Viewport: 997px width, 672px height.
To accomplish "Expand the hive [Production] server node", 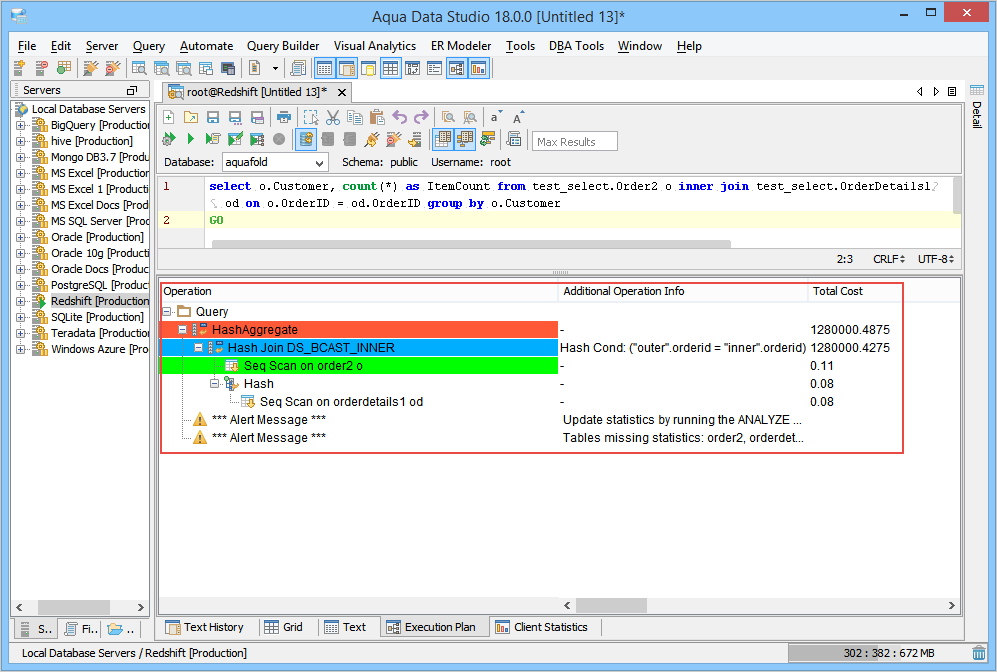I will click(x=21, y=141).
